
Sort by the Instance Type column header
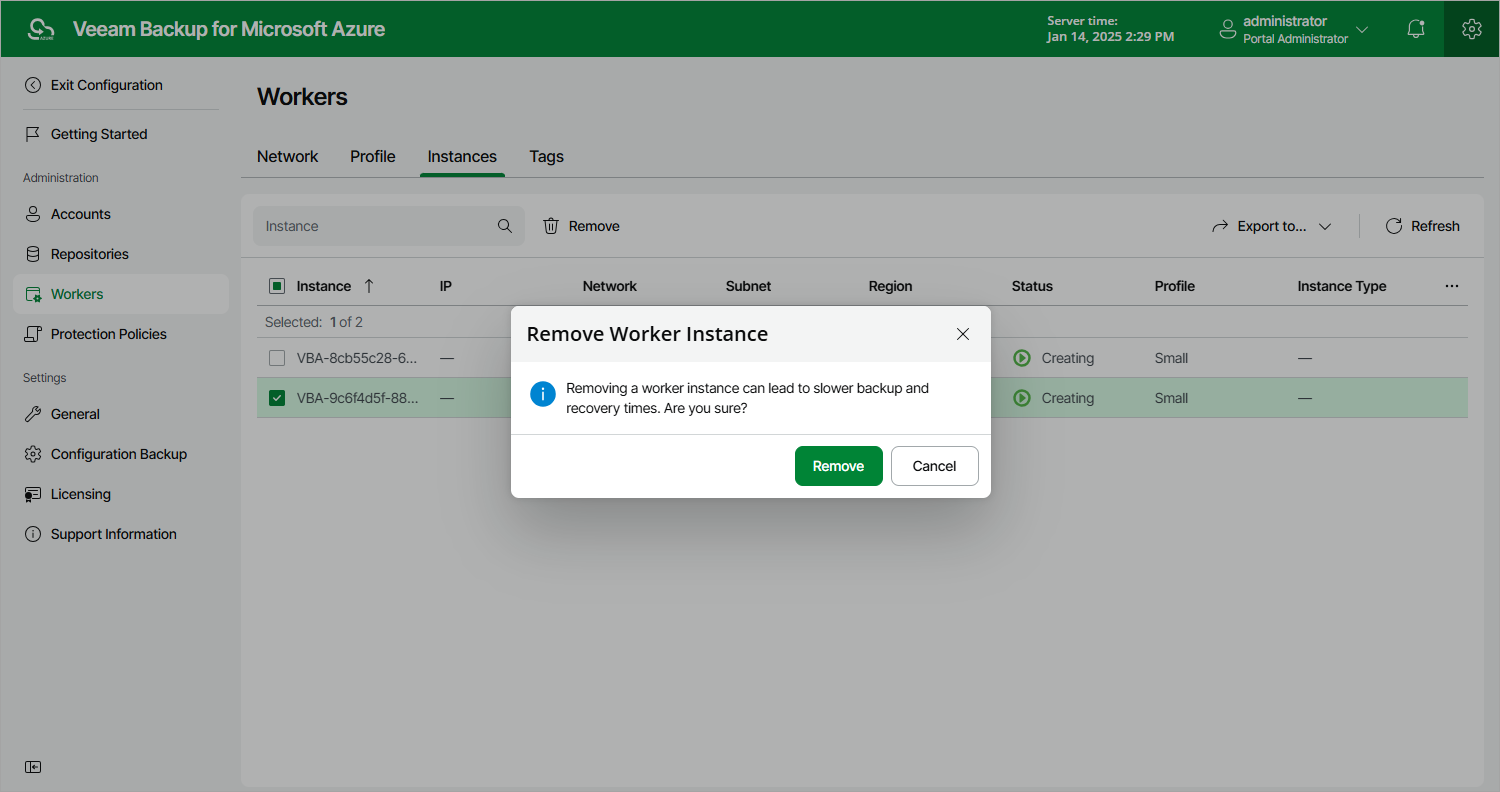[x=1342, y=286]
